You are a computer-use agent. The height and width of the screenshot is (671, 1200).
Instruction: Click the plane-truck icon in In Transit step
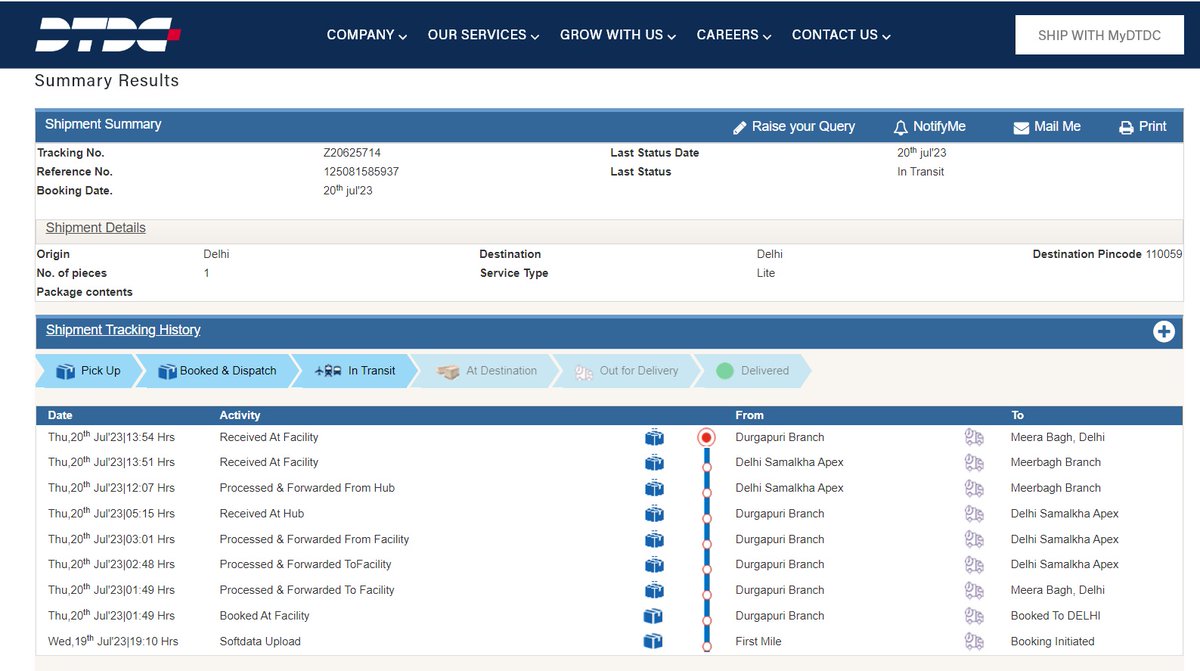pos(328,371)
